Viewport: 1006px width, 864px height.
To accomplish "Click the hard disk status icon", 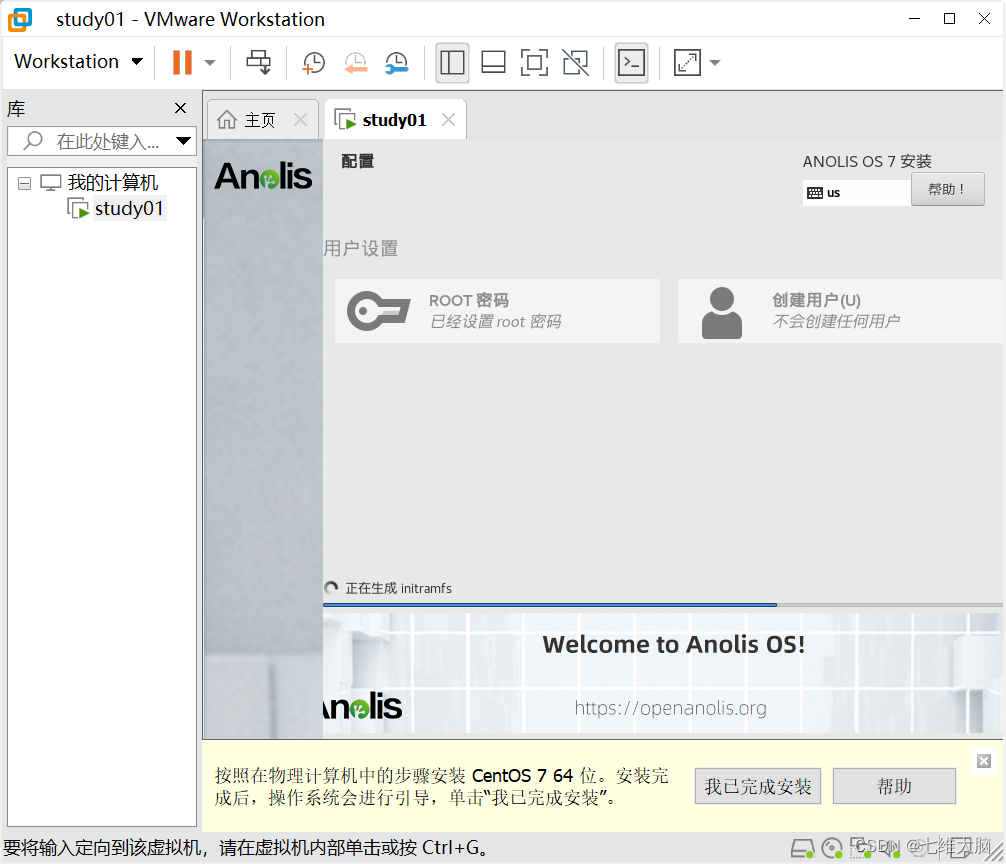I will [x=803, y=849].
